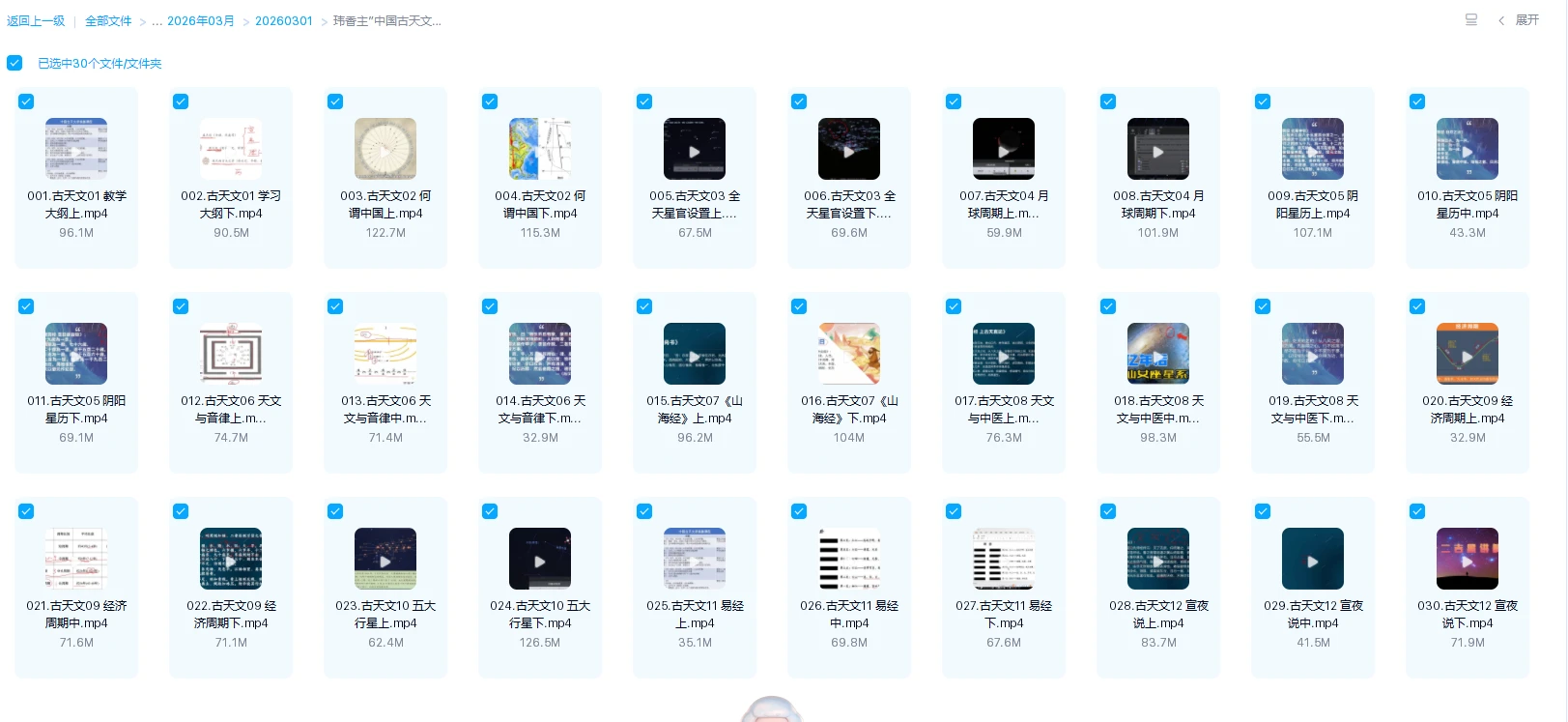Play video 008.古天文04 月球周期下.mp4

1158,150
